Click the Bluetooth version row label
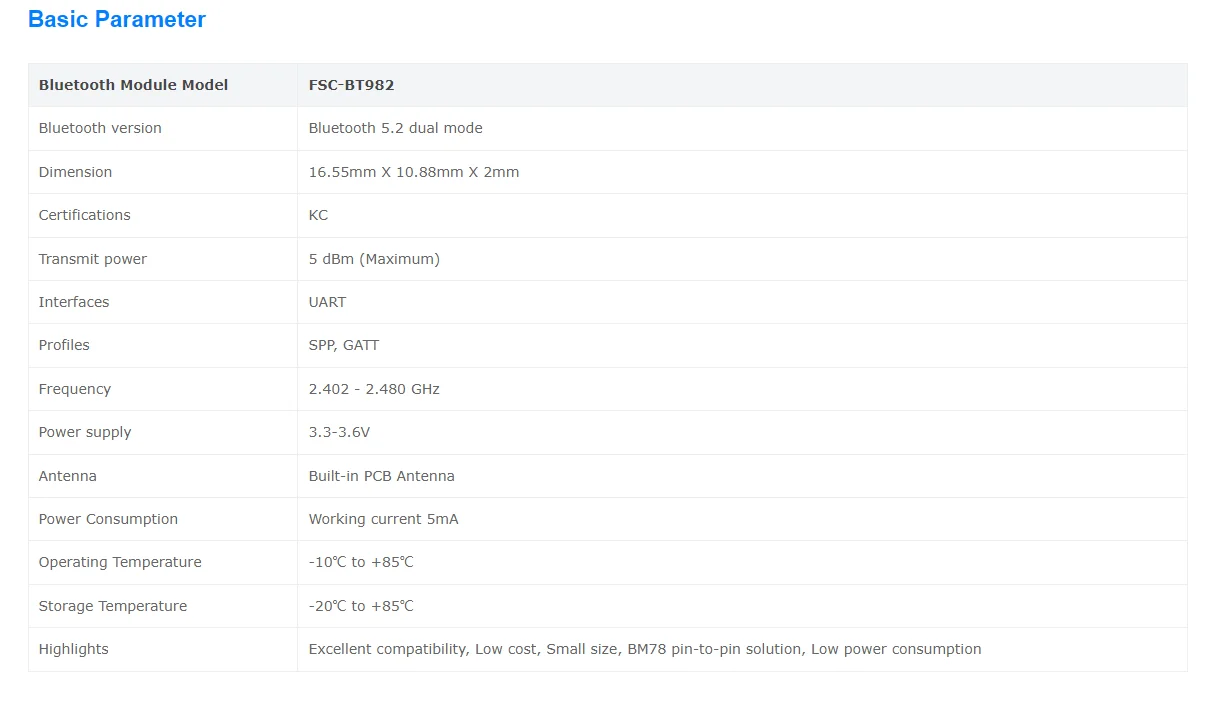Screen dimensions: 1220x711 point(100,128)
